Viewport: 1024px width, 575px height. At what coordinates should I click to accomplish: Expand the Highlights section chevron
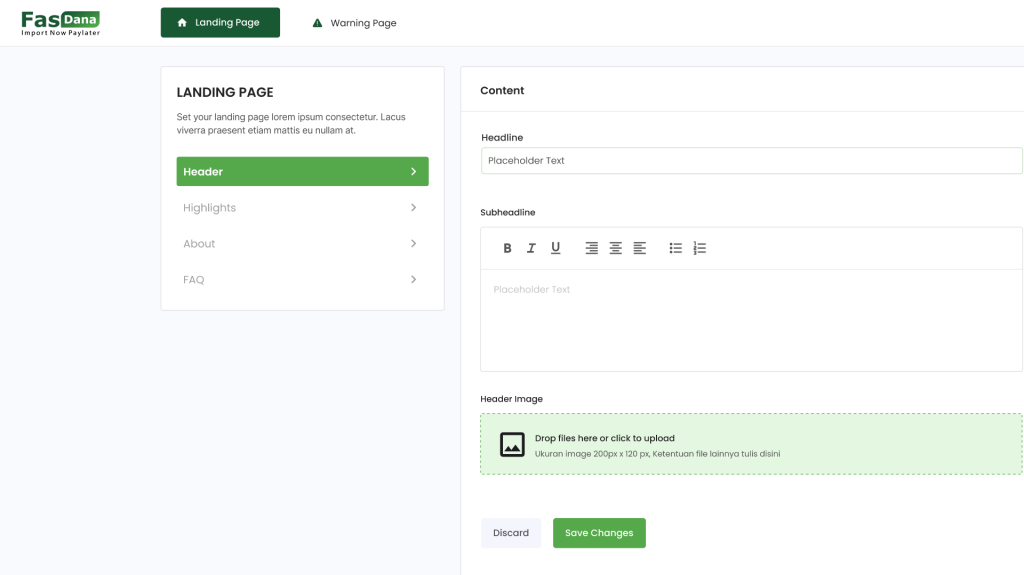[x=413, y=207]
